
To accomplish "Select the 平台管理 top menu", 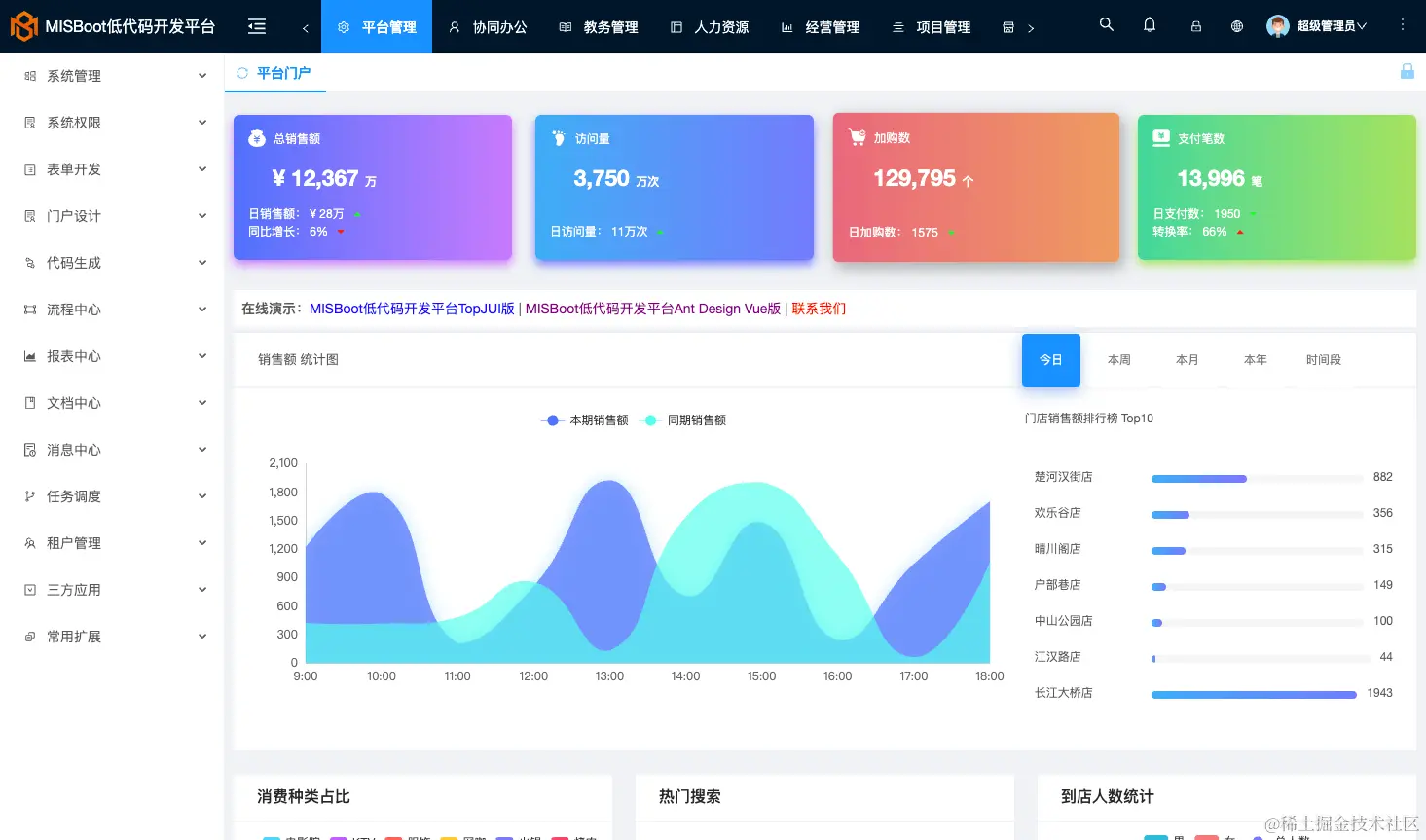I will tap(377, 26).
